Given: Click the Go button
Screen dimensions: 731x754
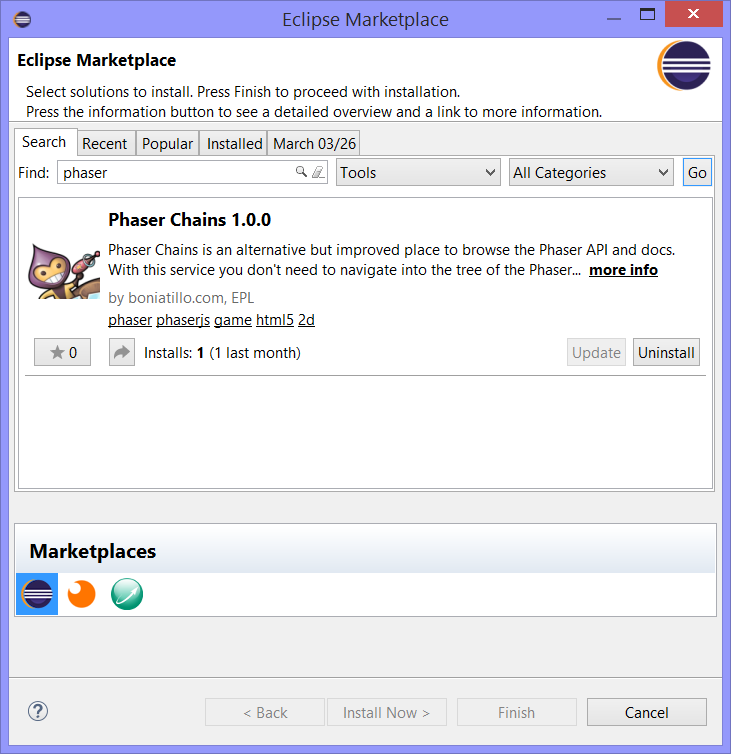Looking at the screenshot, I should pos(697,172).
